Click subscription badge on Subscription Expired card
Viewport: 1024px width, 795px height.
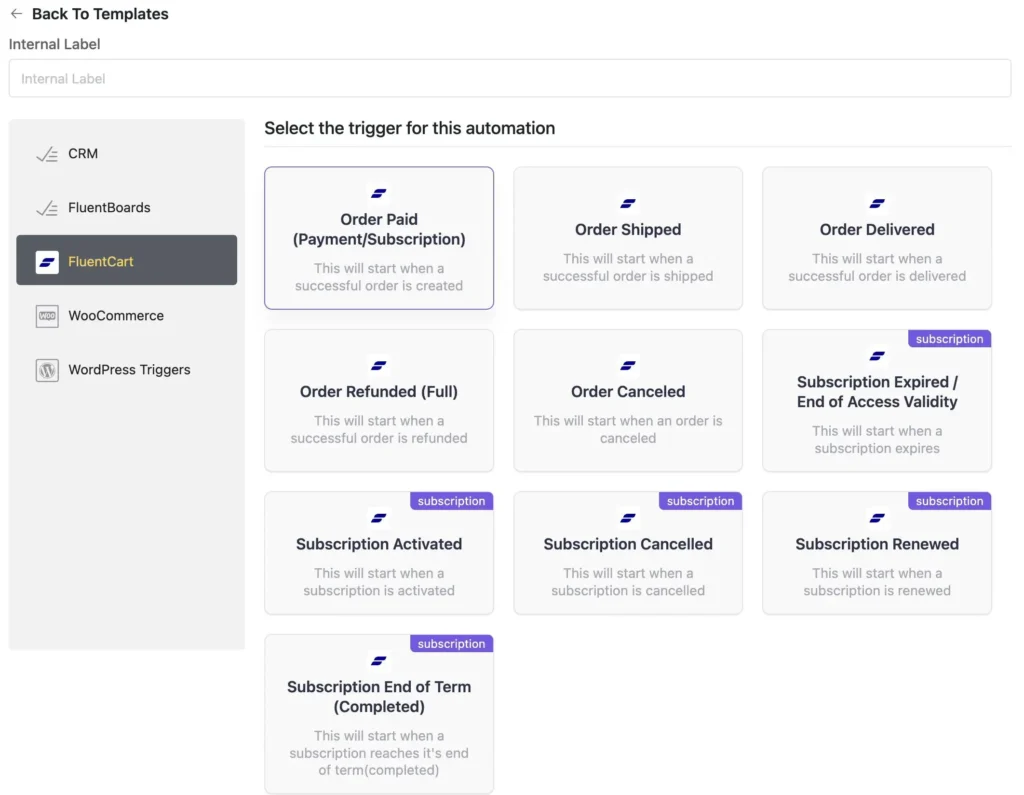pyautogui.click(x=949, y=339)
